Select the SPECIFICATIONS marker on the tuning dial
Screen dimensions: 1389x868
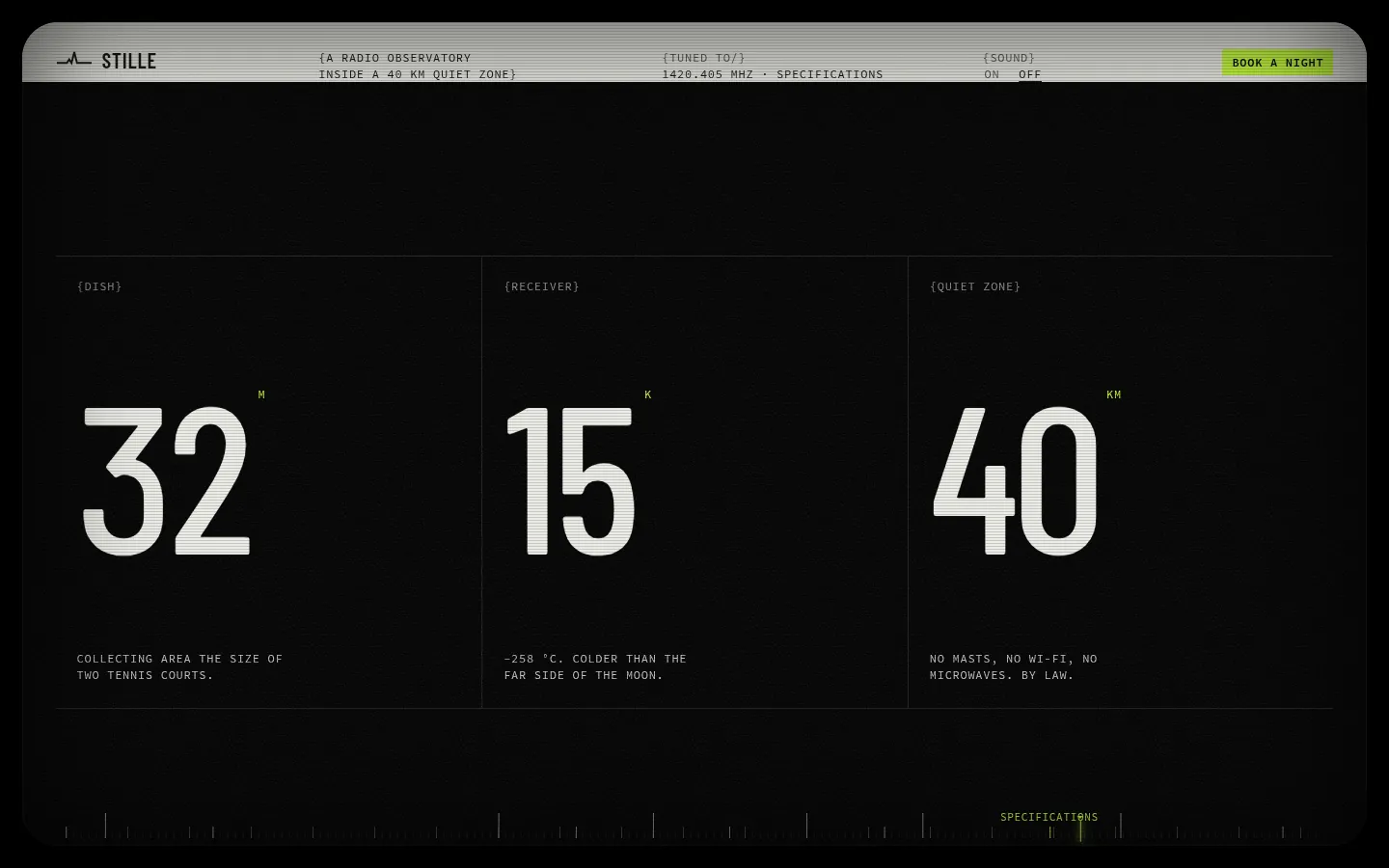[x=1049, y=817]
